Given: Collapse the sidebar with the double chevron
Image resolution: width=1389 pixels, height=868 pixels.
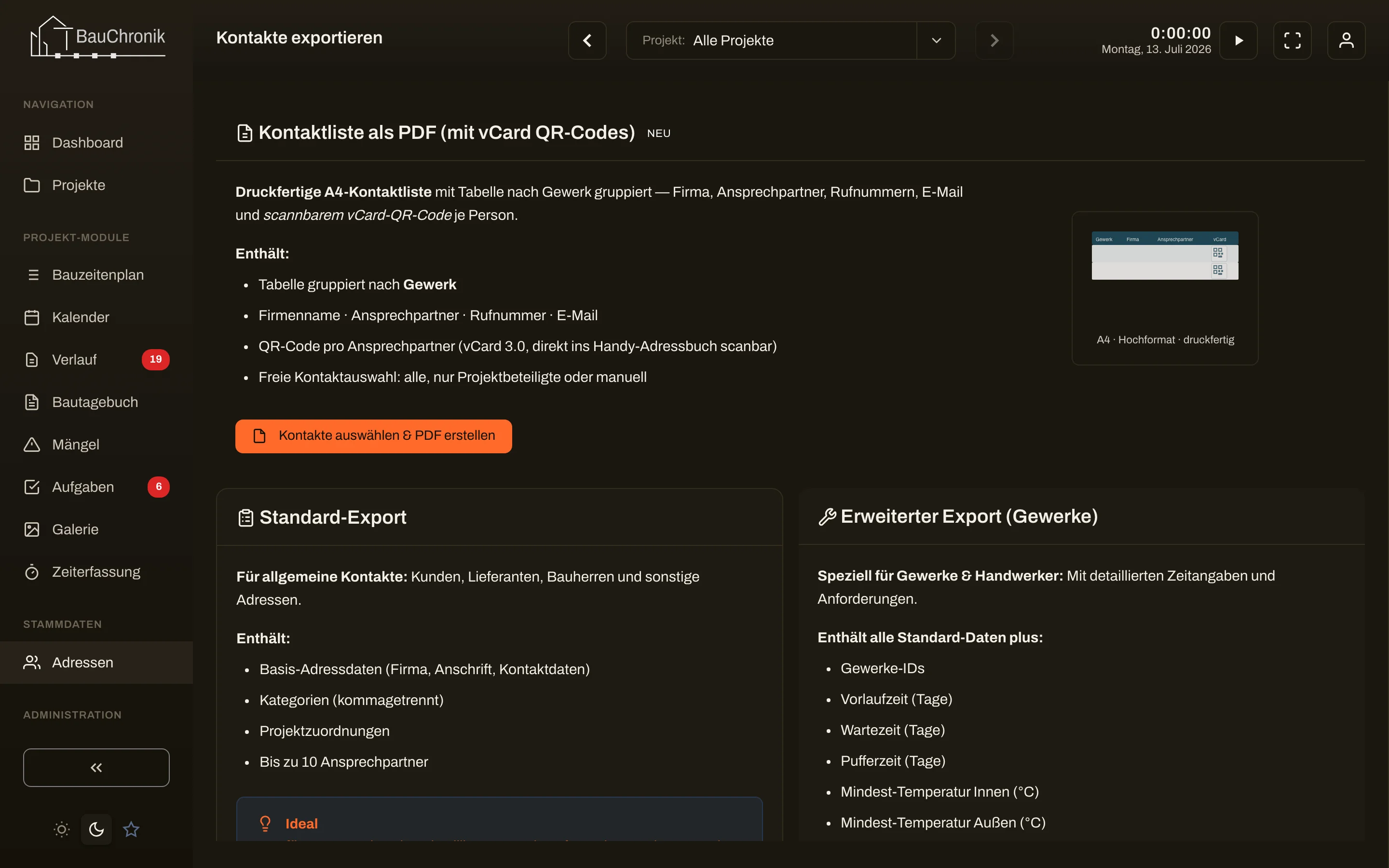Looking at the screenshot, I should point(96,768).
